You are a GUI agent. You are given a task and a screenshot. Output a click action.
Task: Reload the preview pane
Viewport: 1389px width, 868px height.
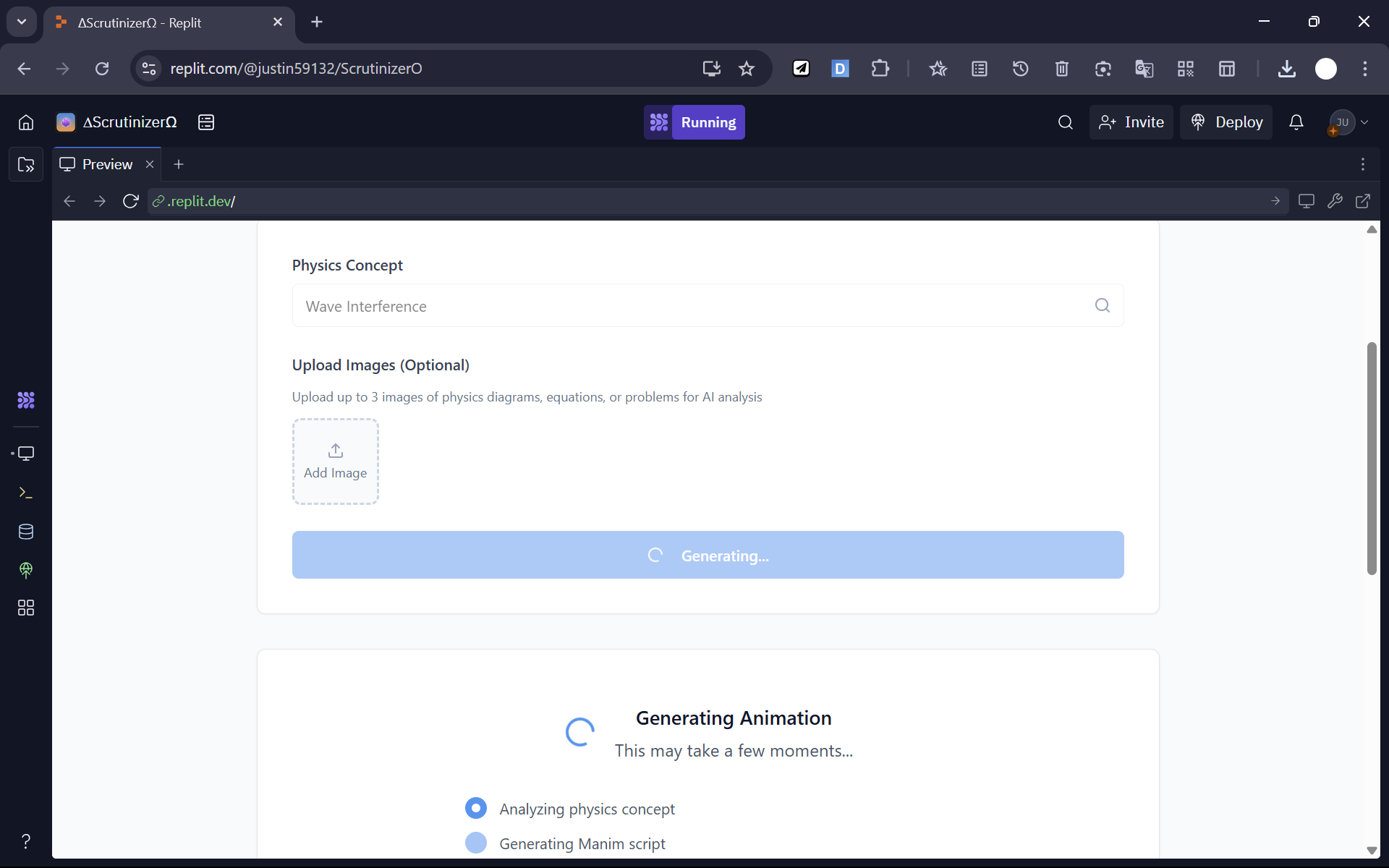tap(130, 201)
